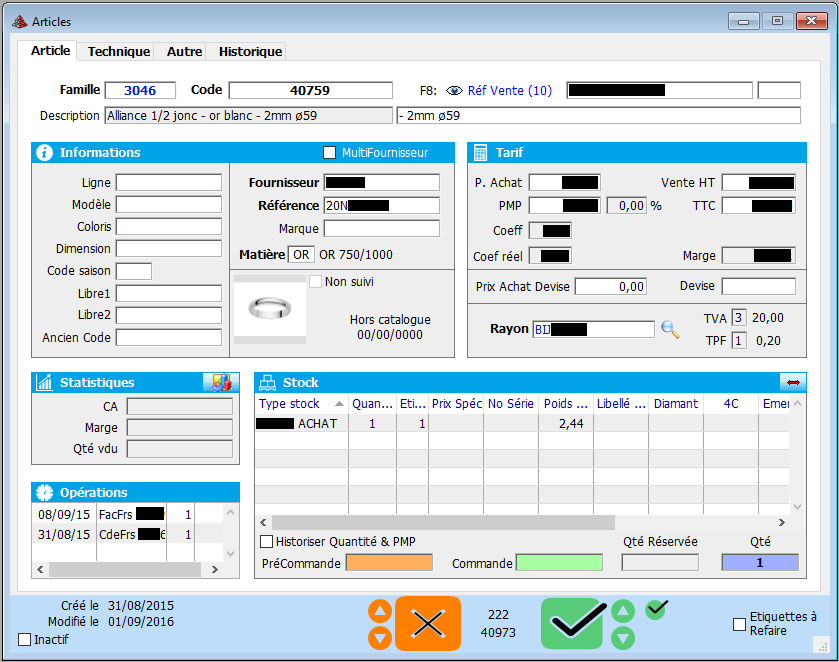Select the 31/08/15 CdeFrs operation row

[127, 534]
